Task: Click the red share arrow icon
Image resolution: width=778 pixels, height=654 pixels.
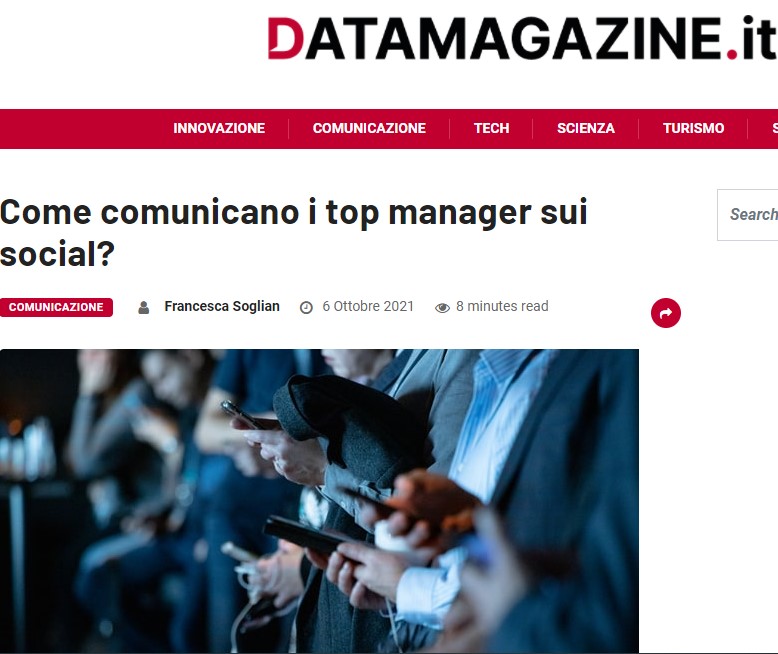Action: 665,313
